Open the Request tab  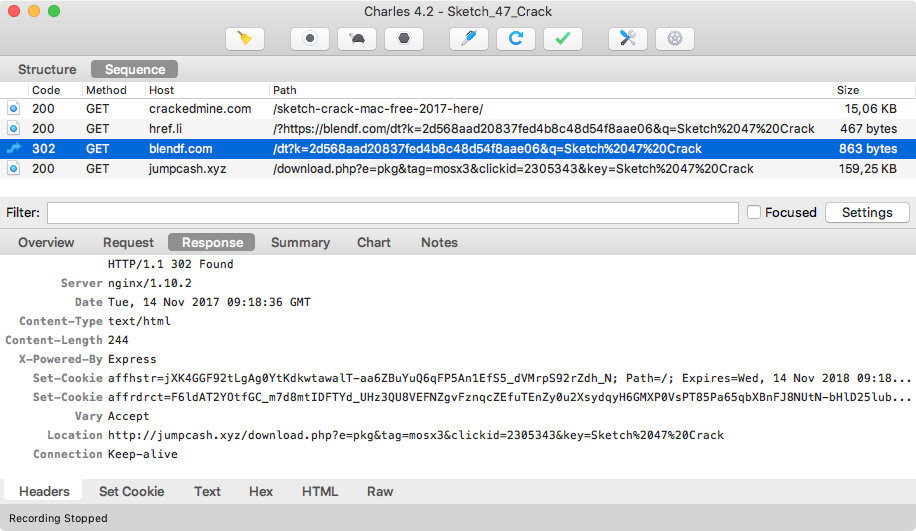pyautogui.click(x=128, y=242)
